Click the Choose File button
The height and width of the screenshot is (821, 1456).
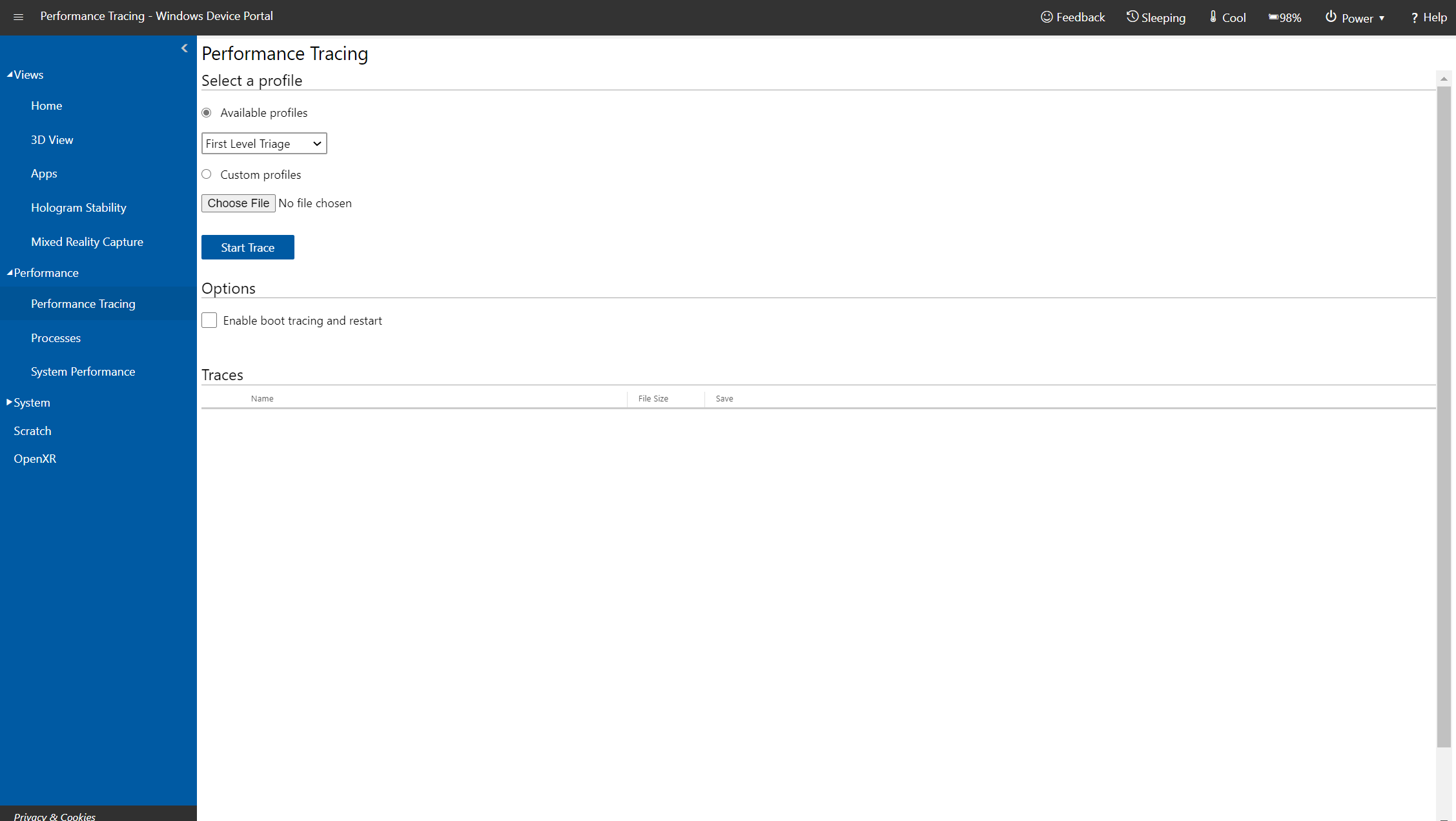[239, 202]
